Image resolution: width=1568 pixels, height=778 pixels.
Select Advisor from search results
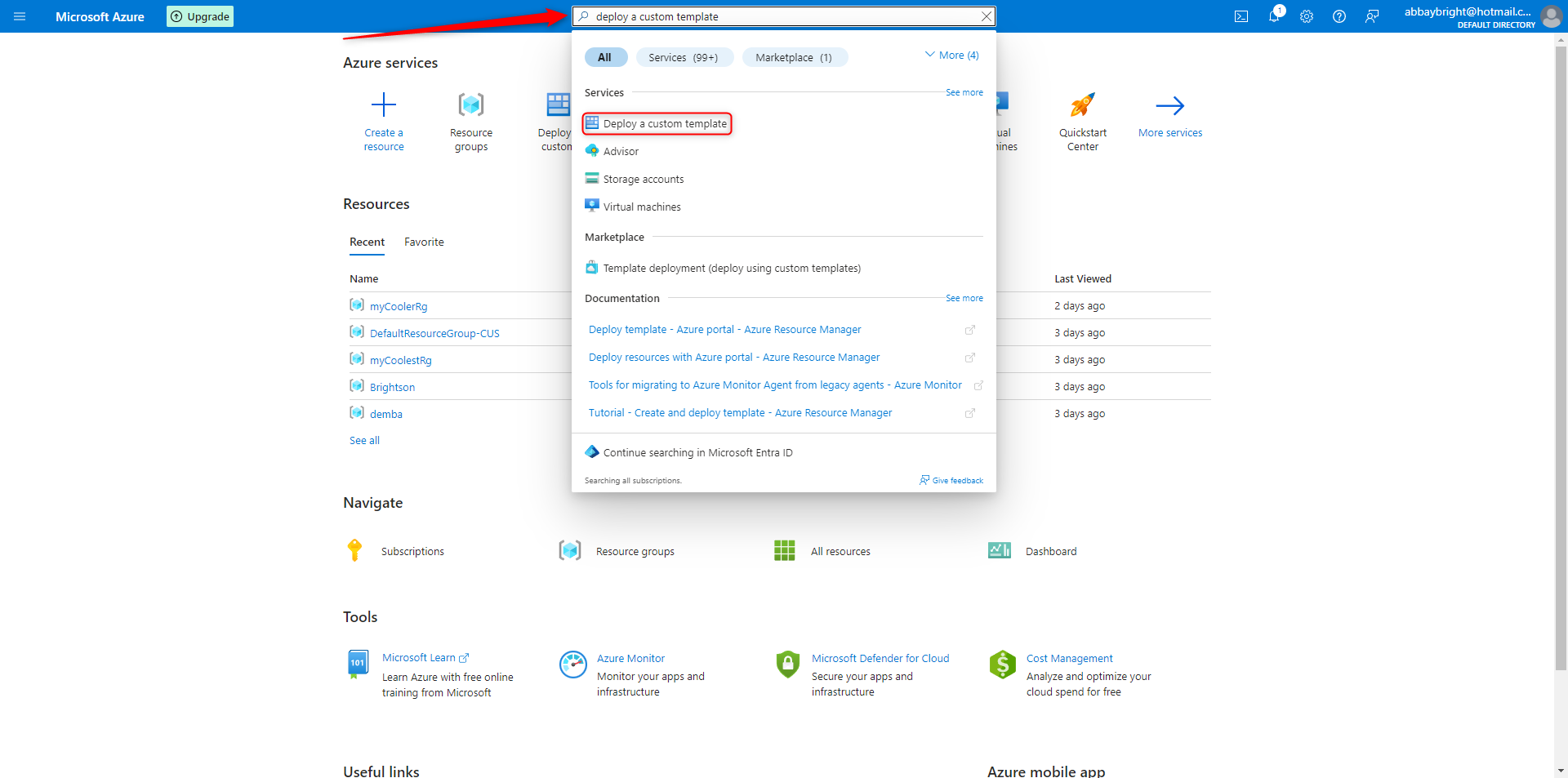[x=621, y=151]
